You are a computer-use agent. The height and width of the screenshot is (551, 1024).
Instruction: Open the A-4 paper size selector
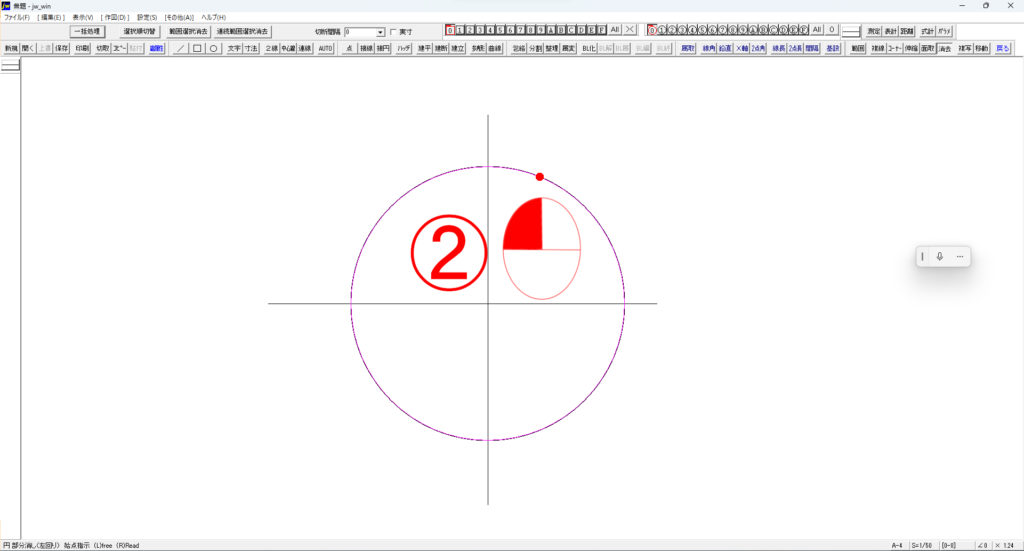pos(899,545)
